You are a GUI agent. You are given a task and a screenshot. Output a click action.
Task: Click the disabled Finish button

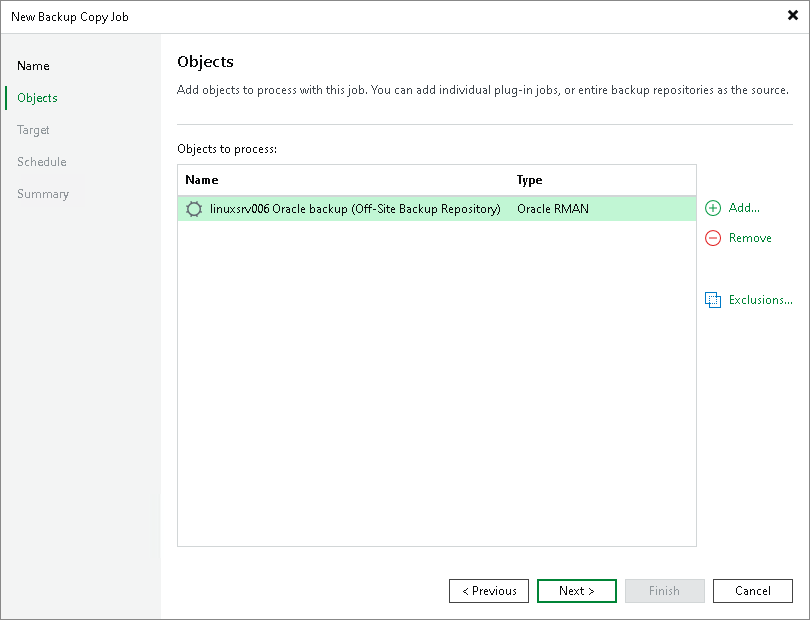(664, 590)
